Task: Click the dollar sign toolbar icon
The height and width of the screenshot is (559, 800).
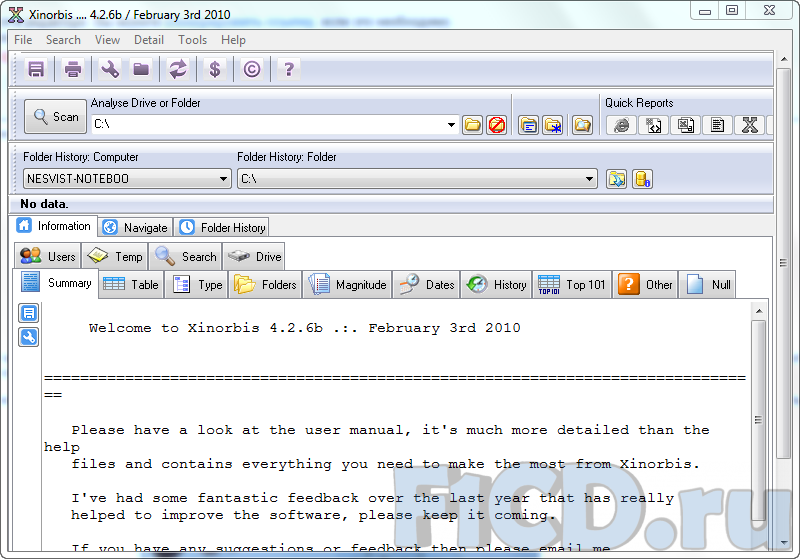Action: click(215, 69)
